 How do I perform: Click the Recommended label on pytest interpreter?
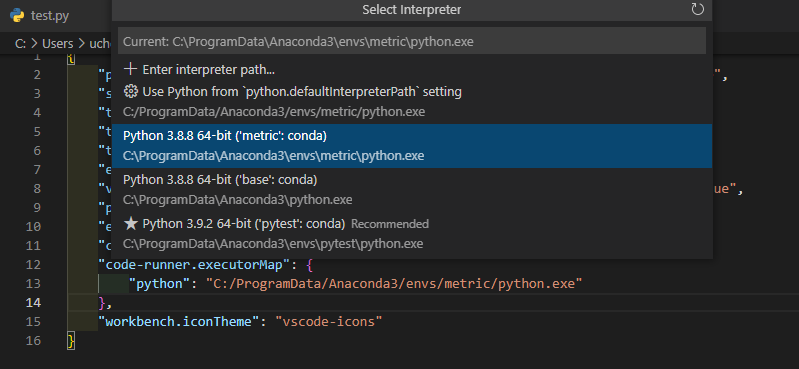pyautogui.click(x=390, y=224)
